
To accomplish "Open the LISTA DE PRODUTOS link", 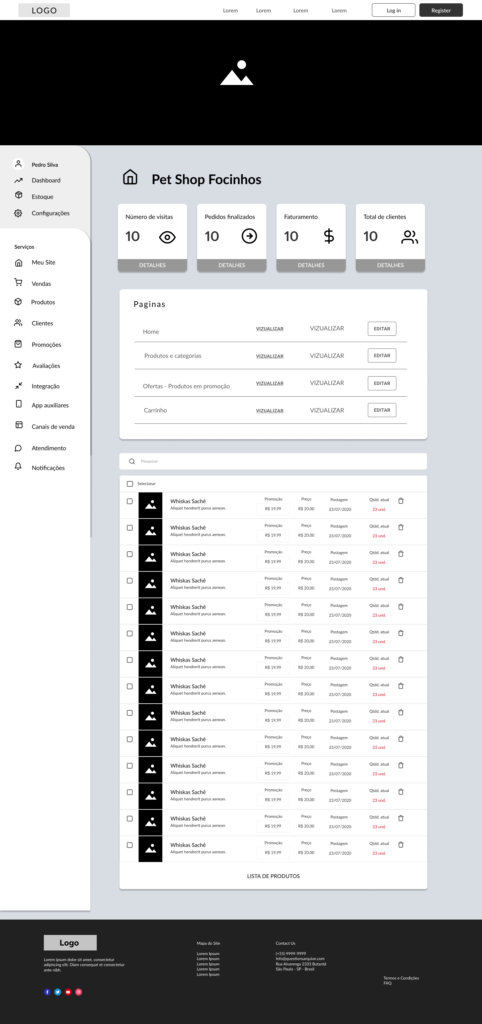I will tap(273, 876).
